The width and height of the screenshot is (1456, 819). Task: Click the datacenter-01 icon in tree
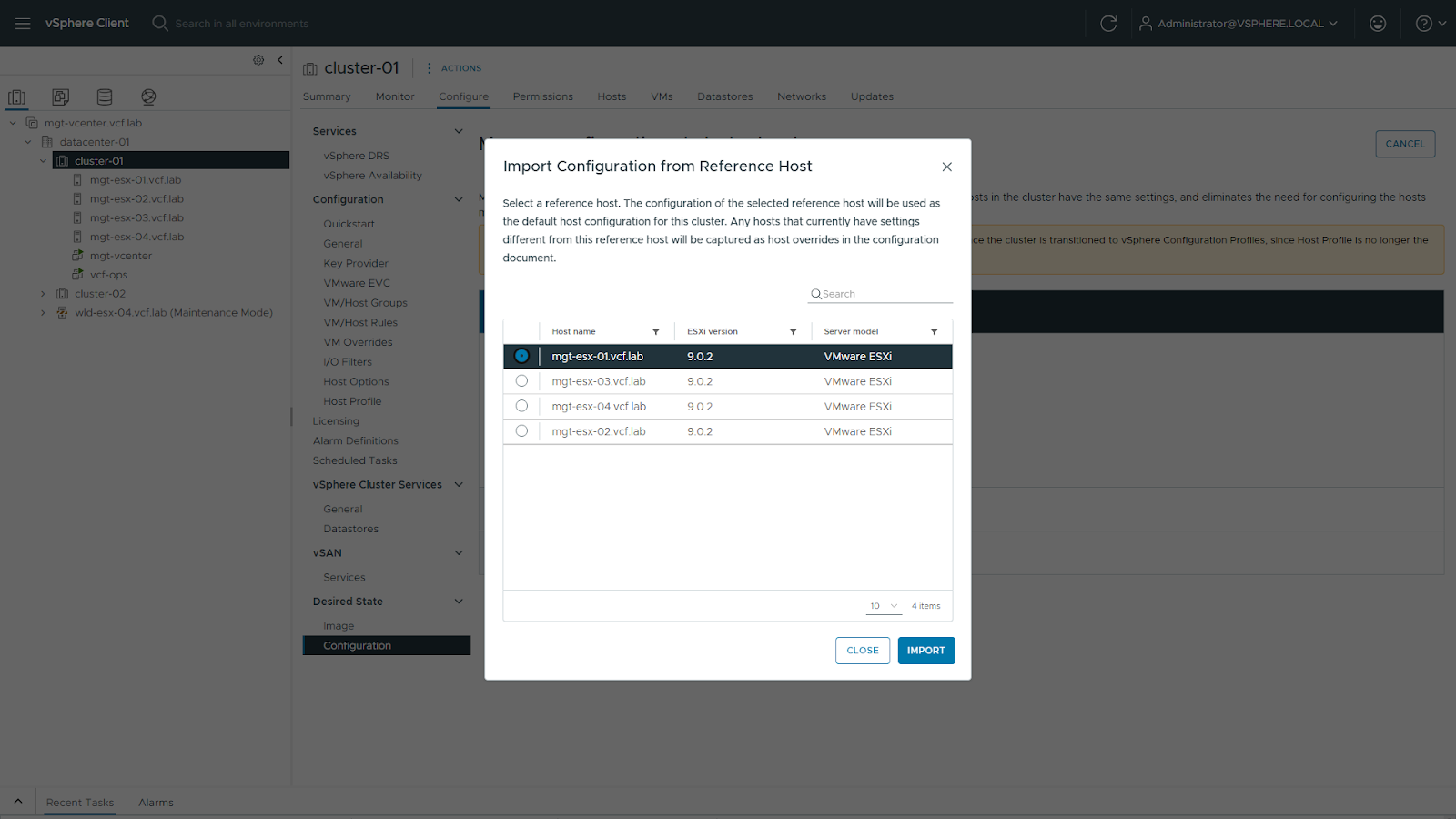(47, 142)
